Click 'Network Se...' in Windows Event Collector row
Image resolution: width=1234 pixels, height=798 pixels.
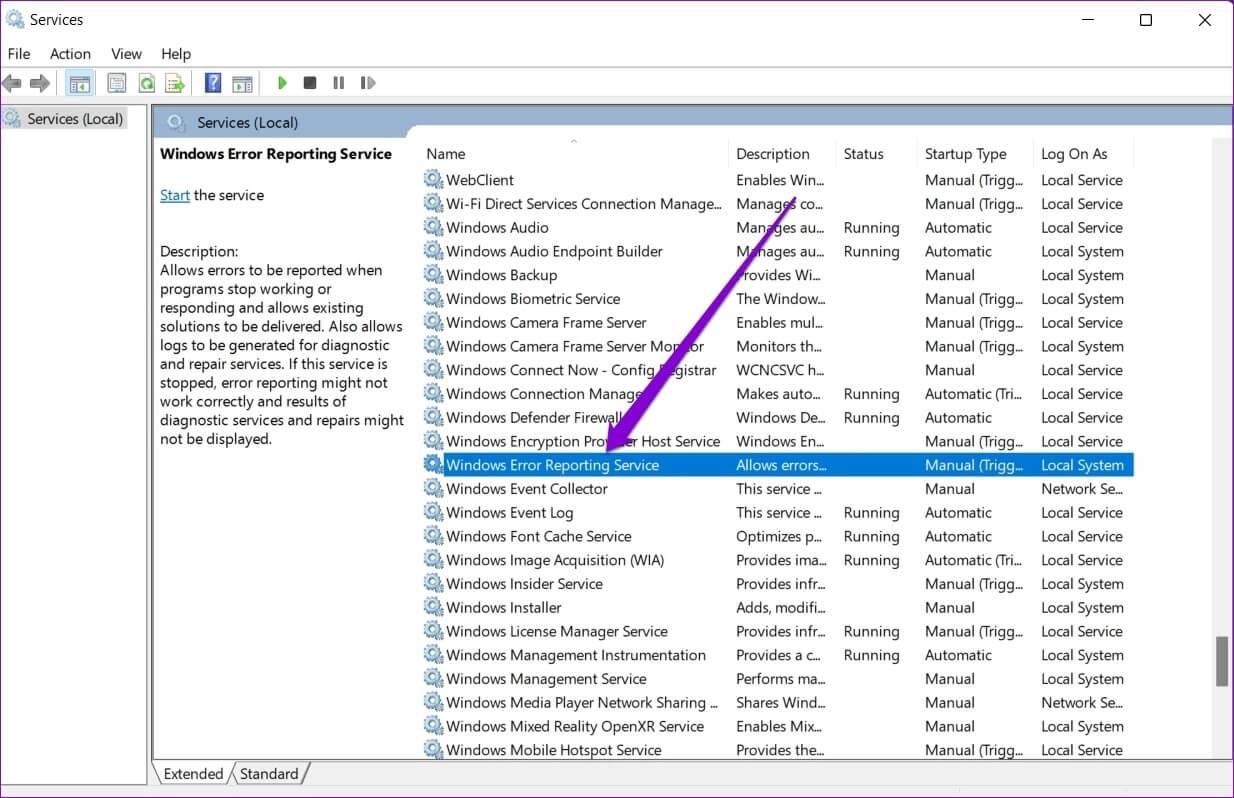coord(1082,489)
